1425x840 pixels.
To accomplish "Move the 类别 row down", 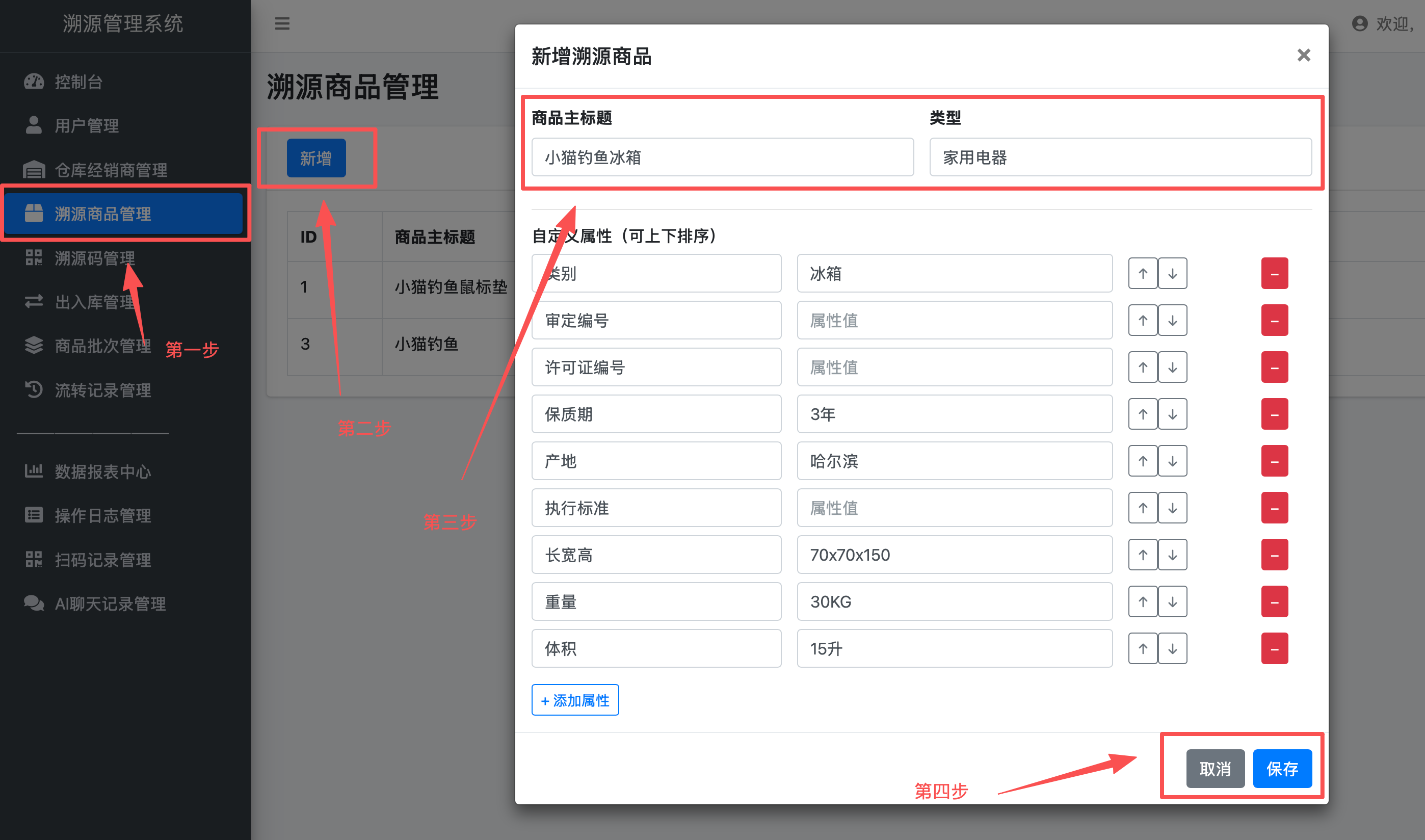I will pos(1172,273).
